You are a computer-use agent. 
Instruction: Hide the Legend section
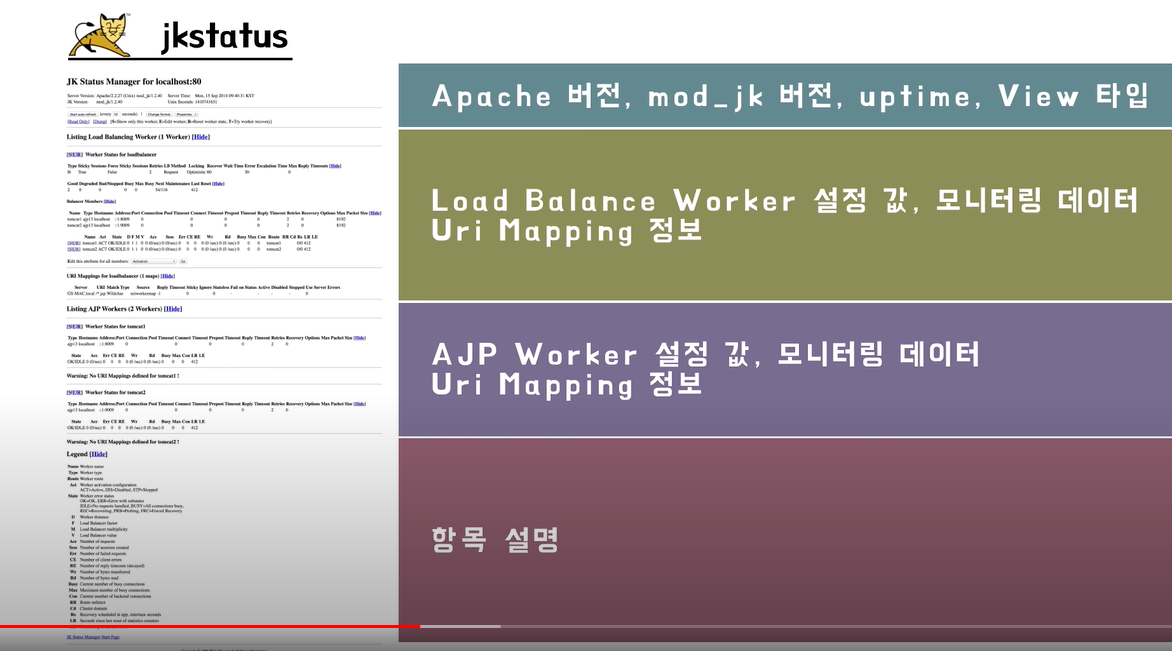(98, 454)
